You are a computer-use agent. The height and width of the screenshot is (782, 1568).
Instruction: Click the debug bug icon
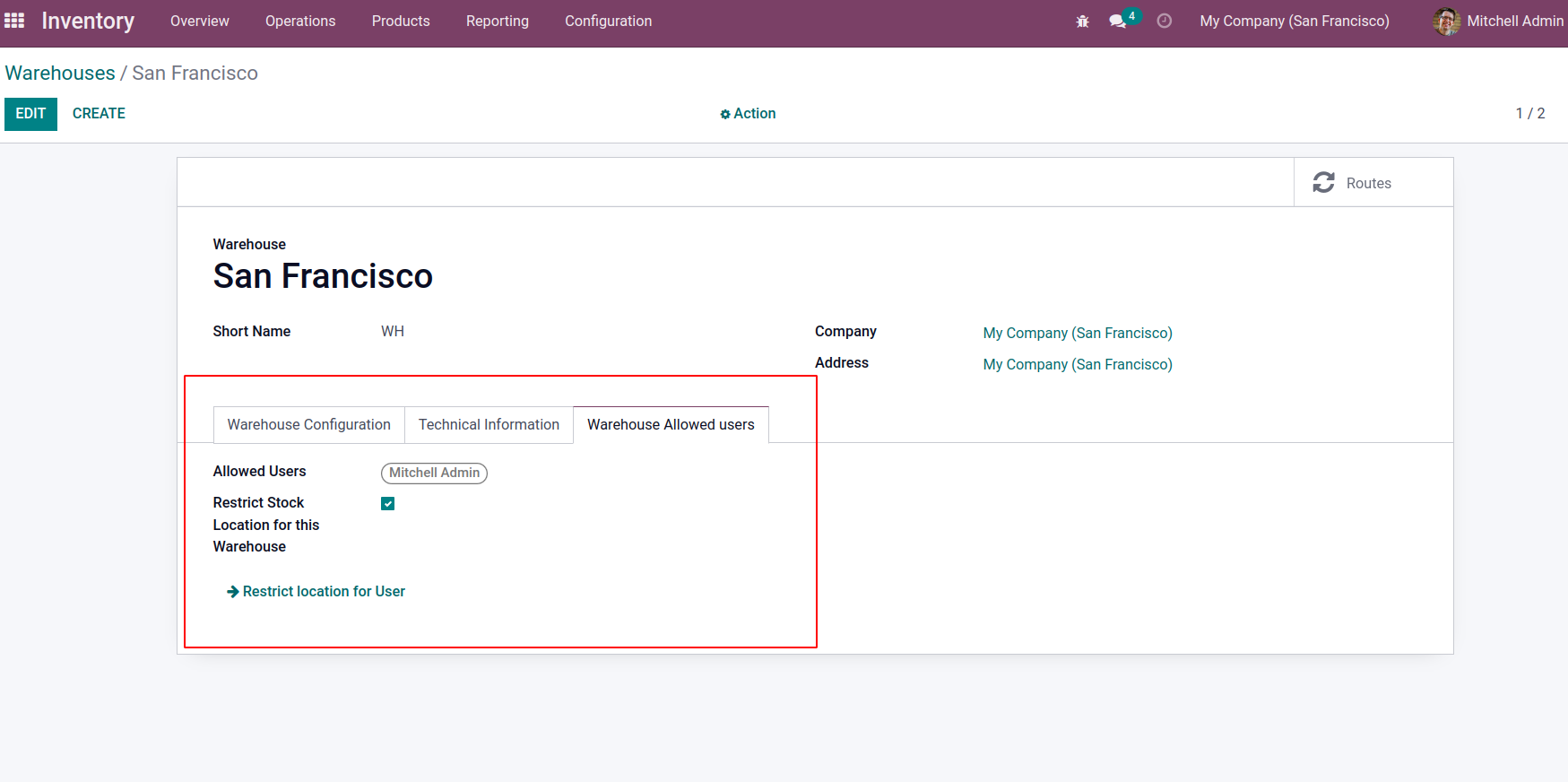[1082, 22]
